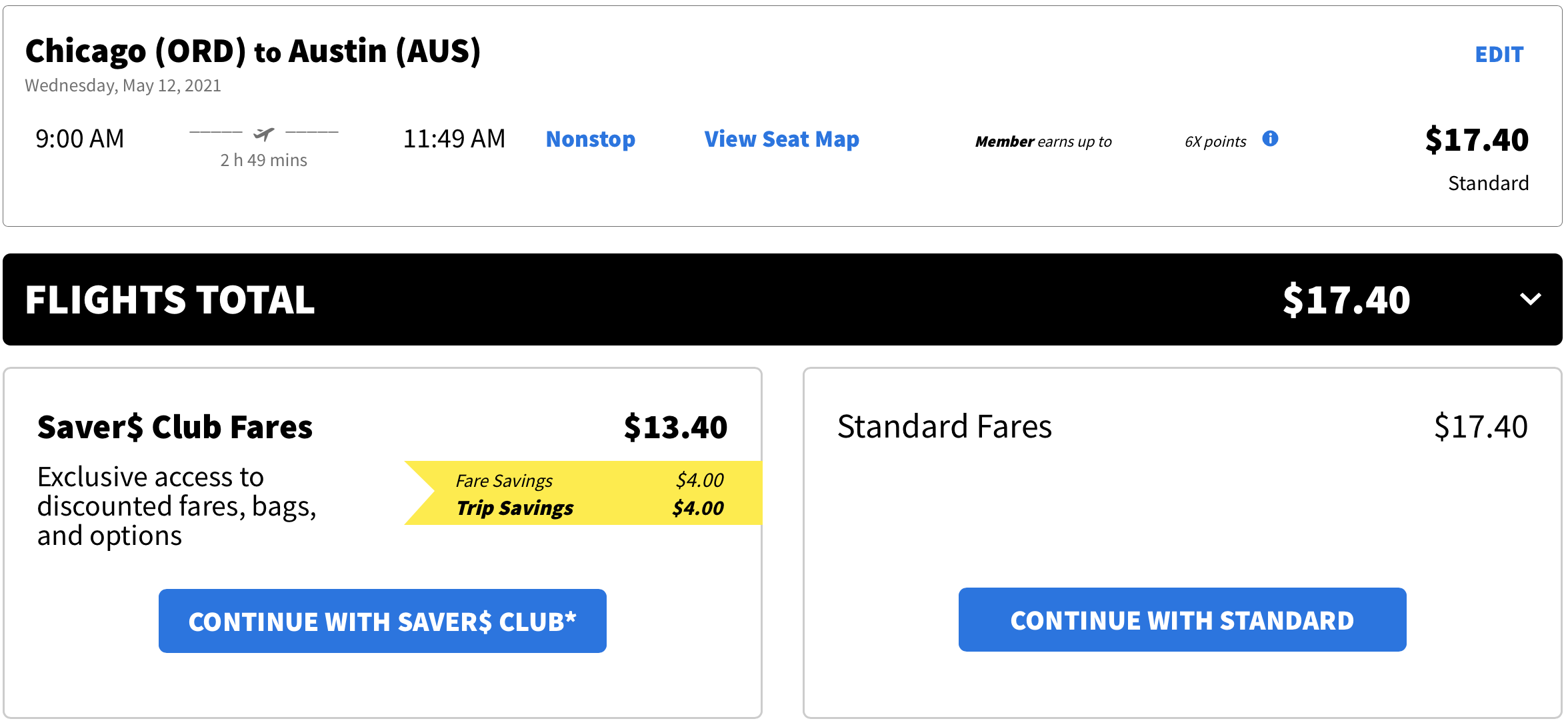
Task: Click the Flights Total black bar
Action: pos(783,299)
